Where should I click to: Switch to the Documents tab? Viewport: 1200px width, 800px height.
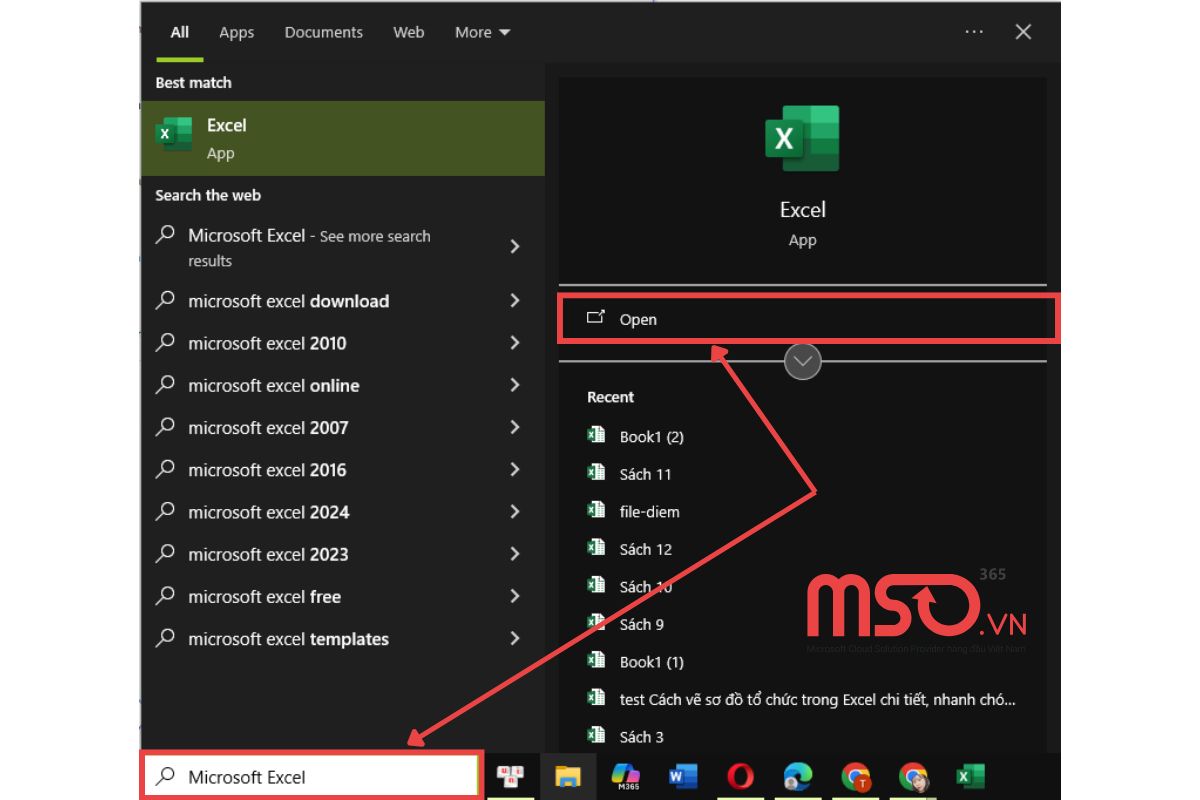point(322,32)
